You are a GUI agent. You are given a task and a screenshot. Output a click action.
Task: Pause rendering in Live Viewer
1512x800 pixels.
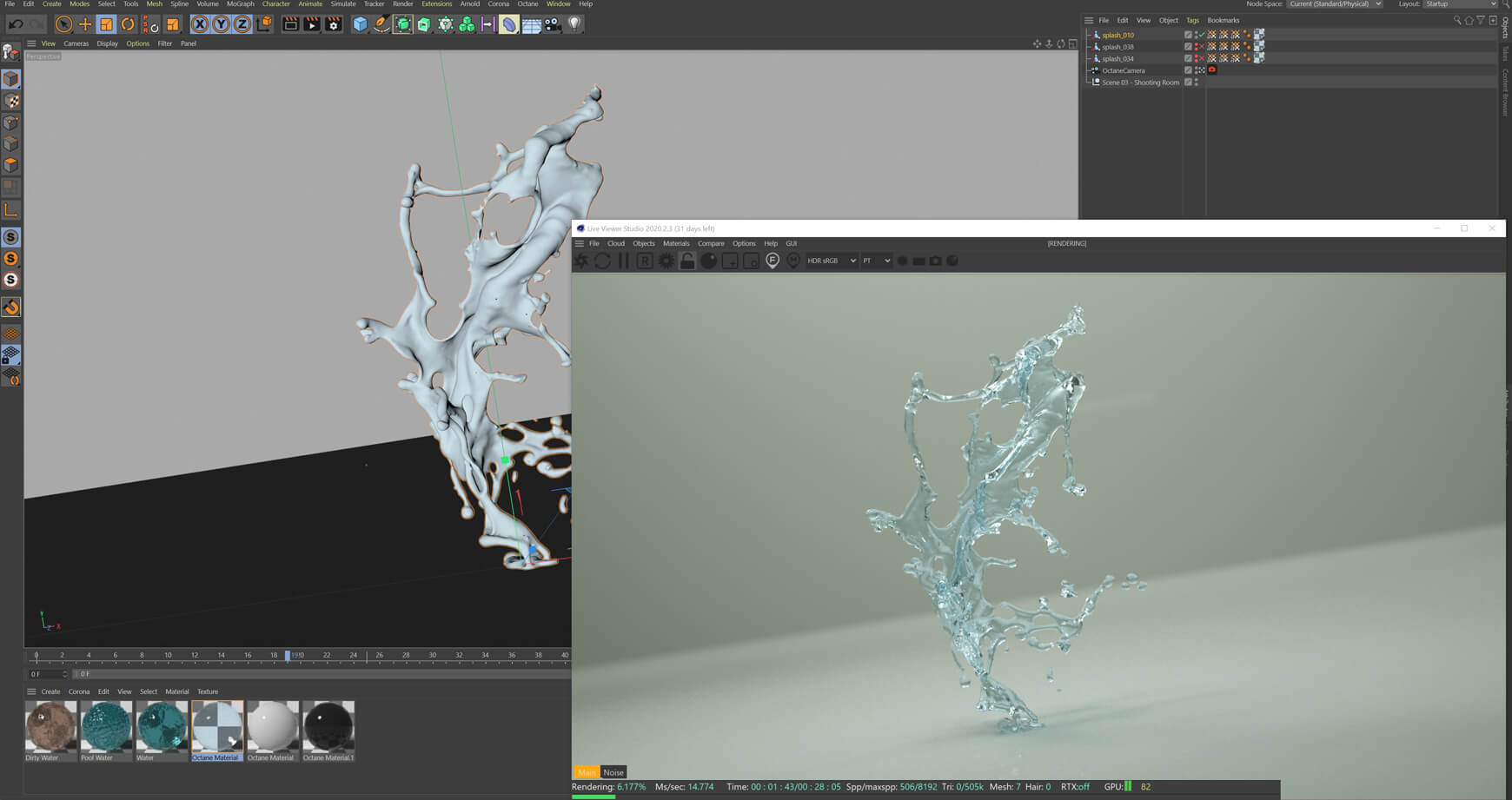(623, 261)
